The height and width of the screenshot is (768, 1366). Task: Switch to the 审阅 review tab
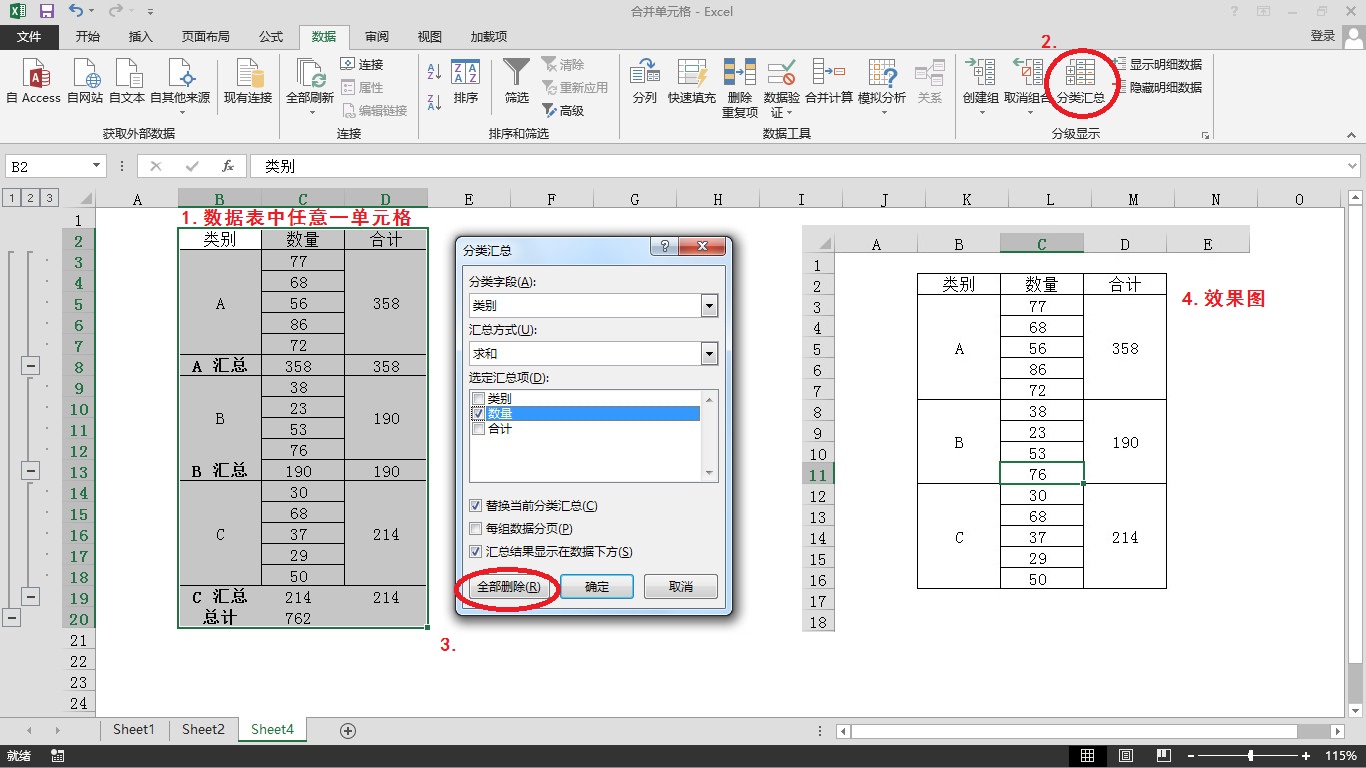[x=377, y=37]
